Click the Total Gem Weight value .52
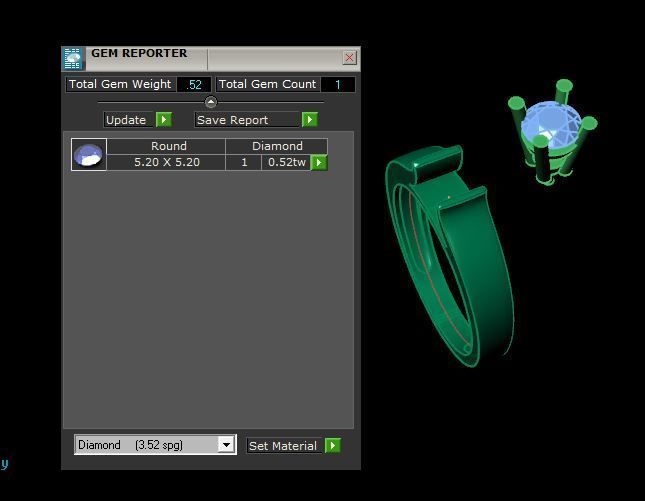 [x=194, y=85]
